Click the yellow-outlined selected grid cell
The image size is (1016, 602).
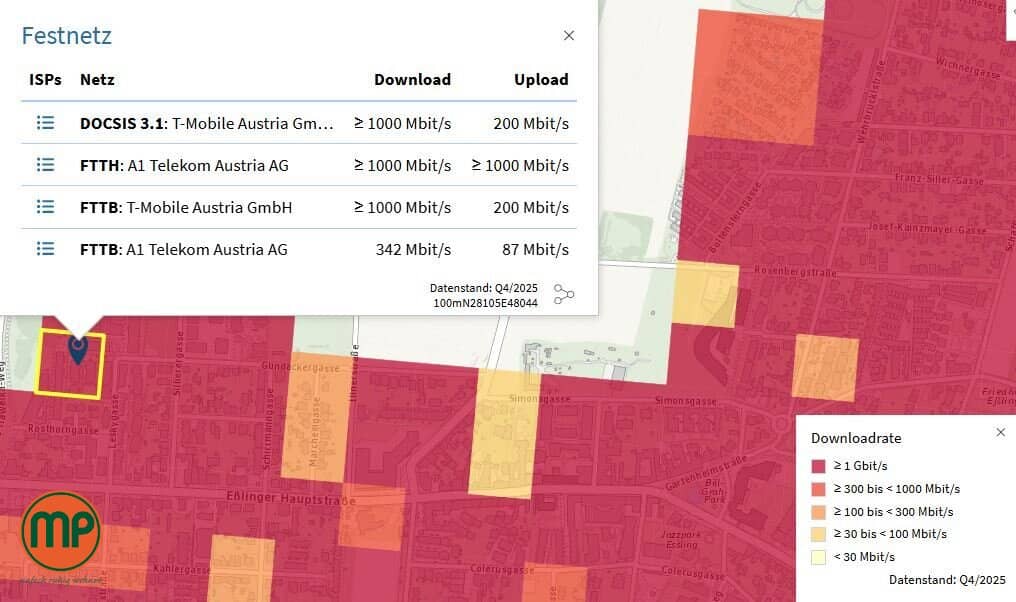click(70, 363)
